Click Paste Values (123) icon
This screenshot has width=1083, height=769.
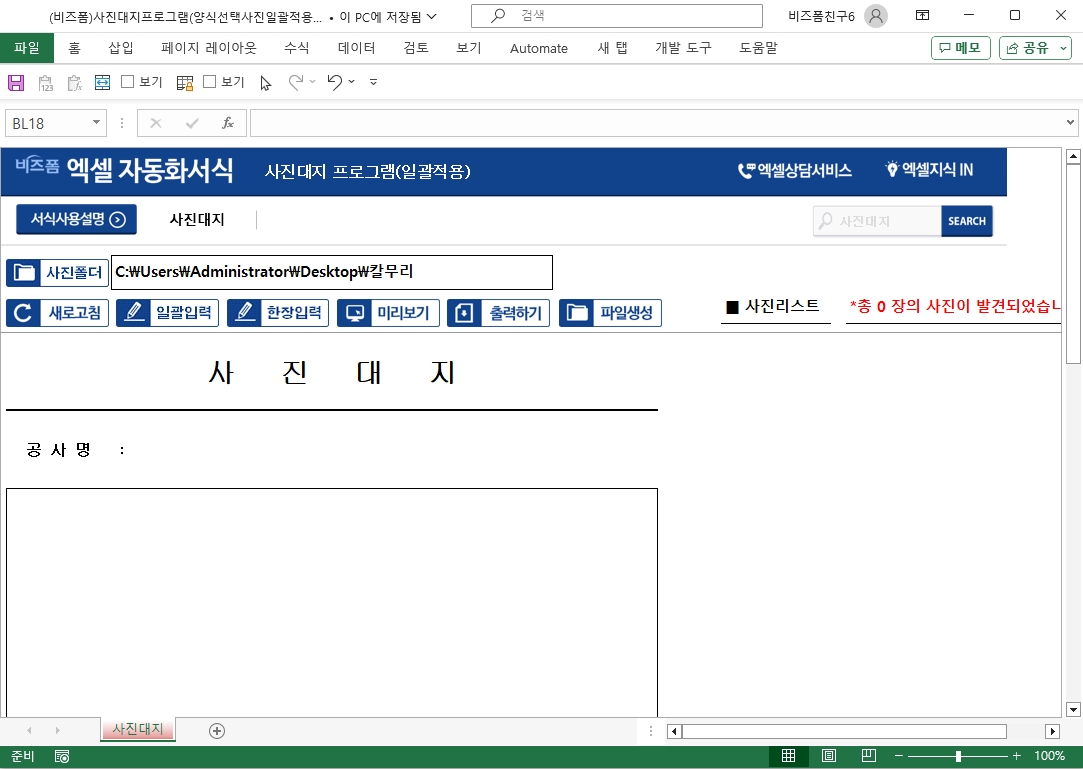pos(46,83)
